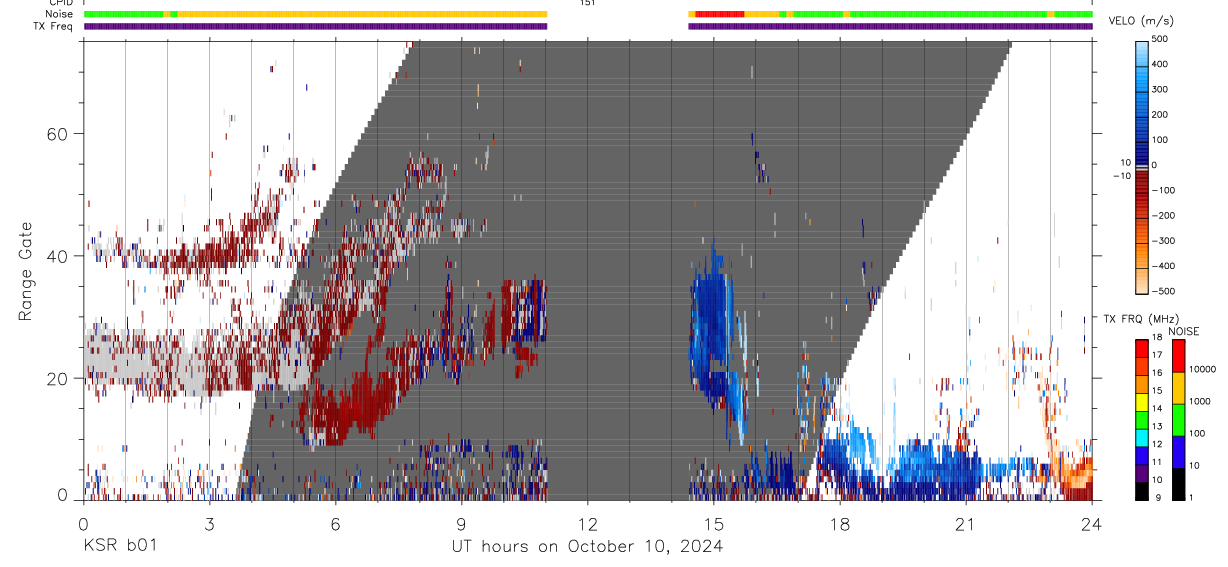Screen dimensions: 1228x567
Task: Click the 21 tick on the UT hours axis
Action: click(x=966, y=523)
